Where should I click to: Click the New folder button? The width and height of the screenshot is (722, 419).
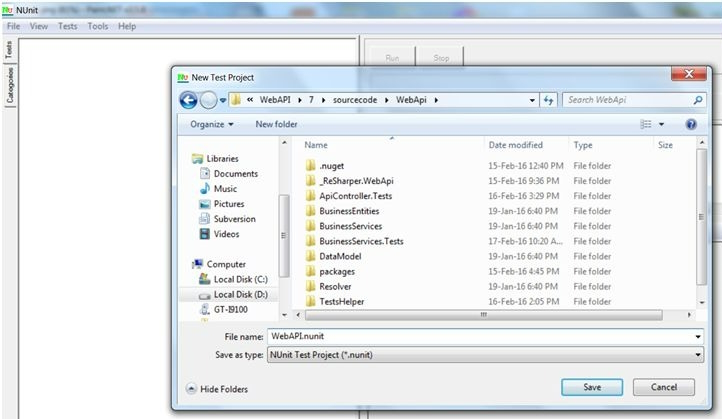[x=276, y=124]
